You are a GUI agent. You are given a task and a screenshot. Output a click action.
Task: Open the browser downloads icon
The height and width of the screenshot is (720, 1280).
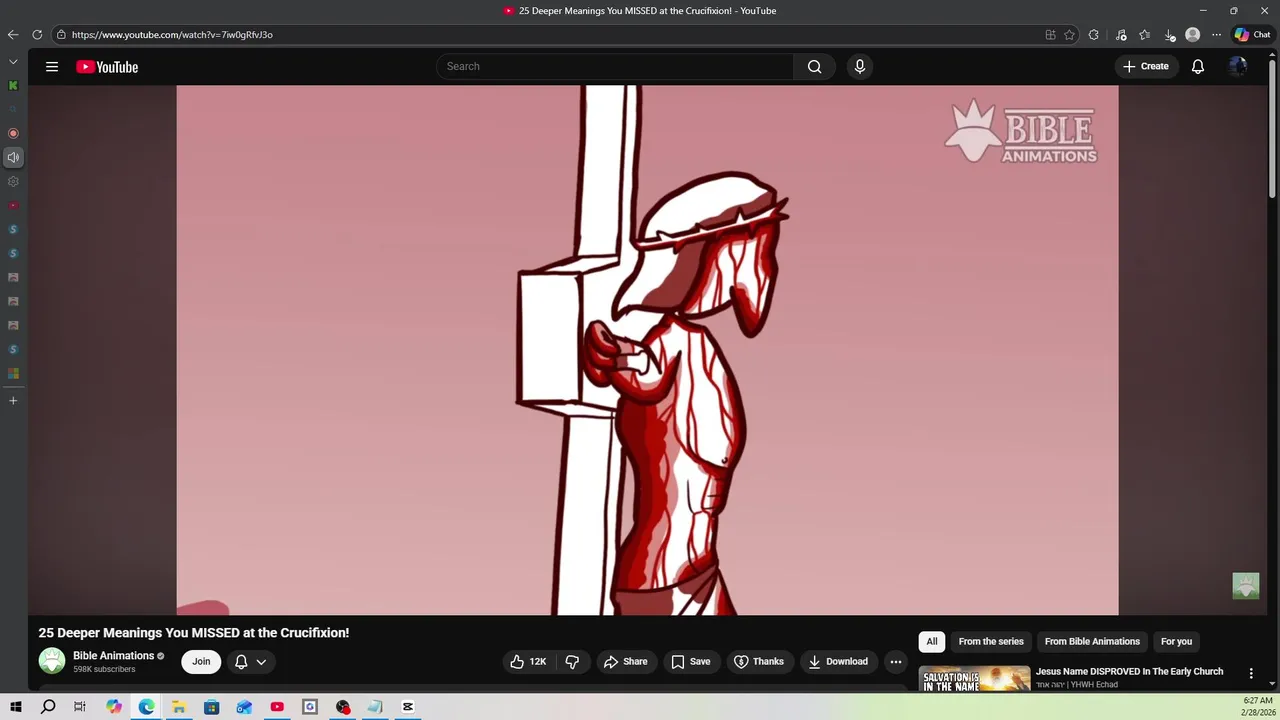(1169, 35)
